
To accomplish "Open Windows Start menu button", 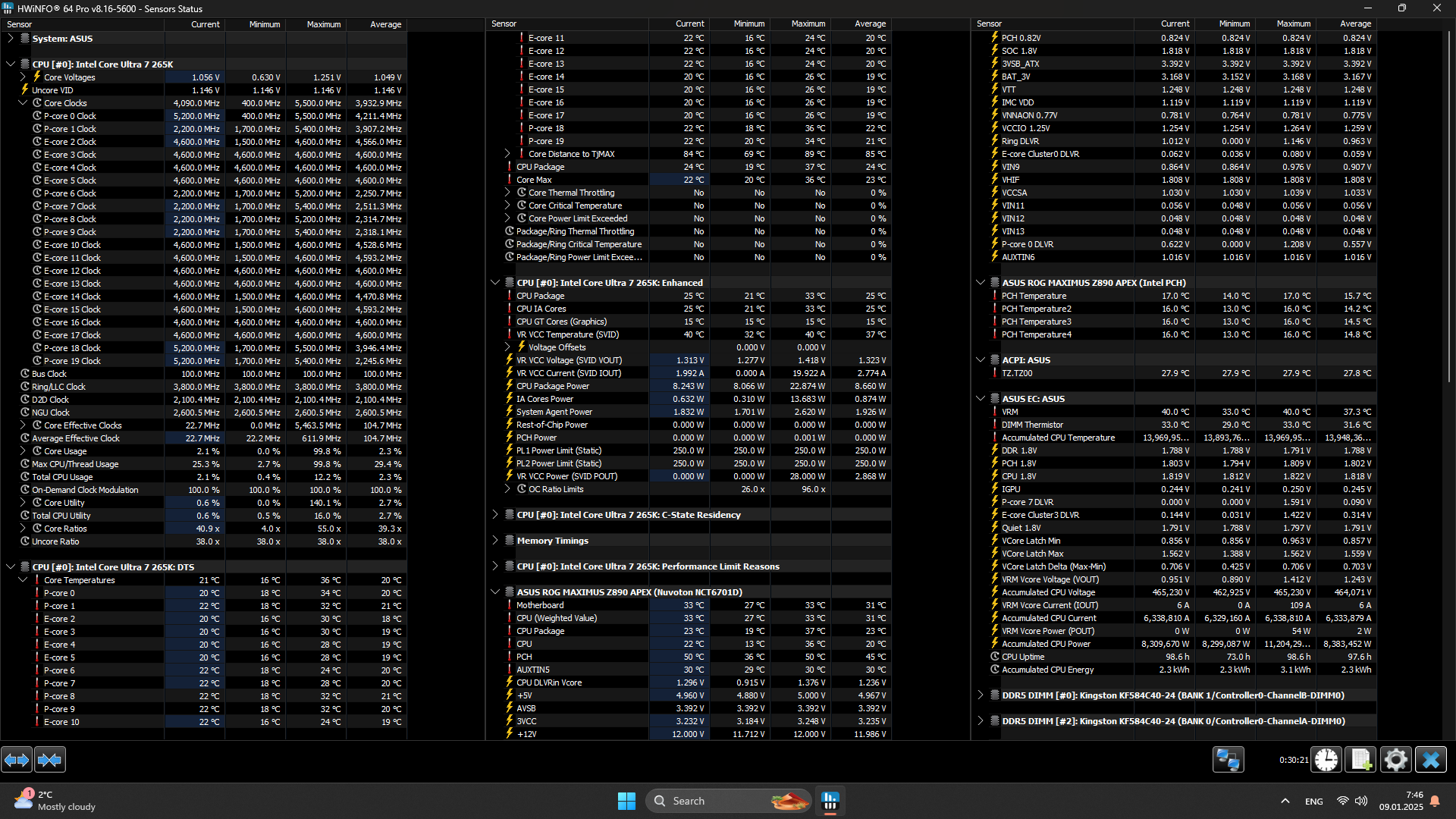I will 626,801.
